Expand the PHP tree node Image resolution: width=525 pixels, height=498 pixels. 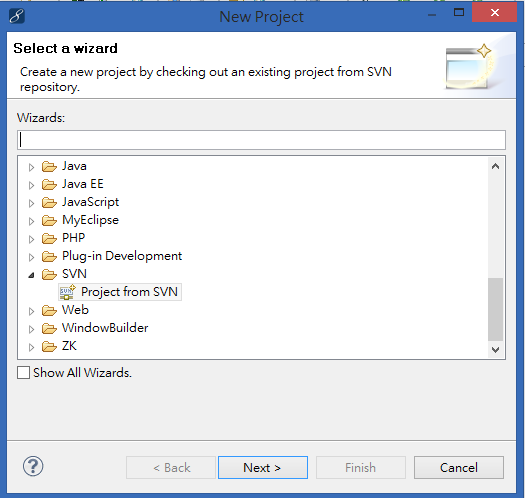coord(31,239)
